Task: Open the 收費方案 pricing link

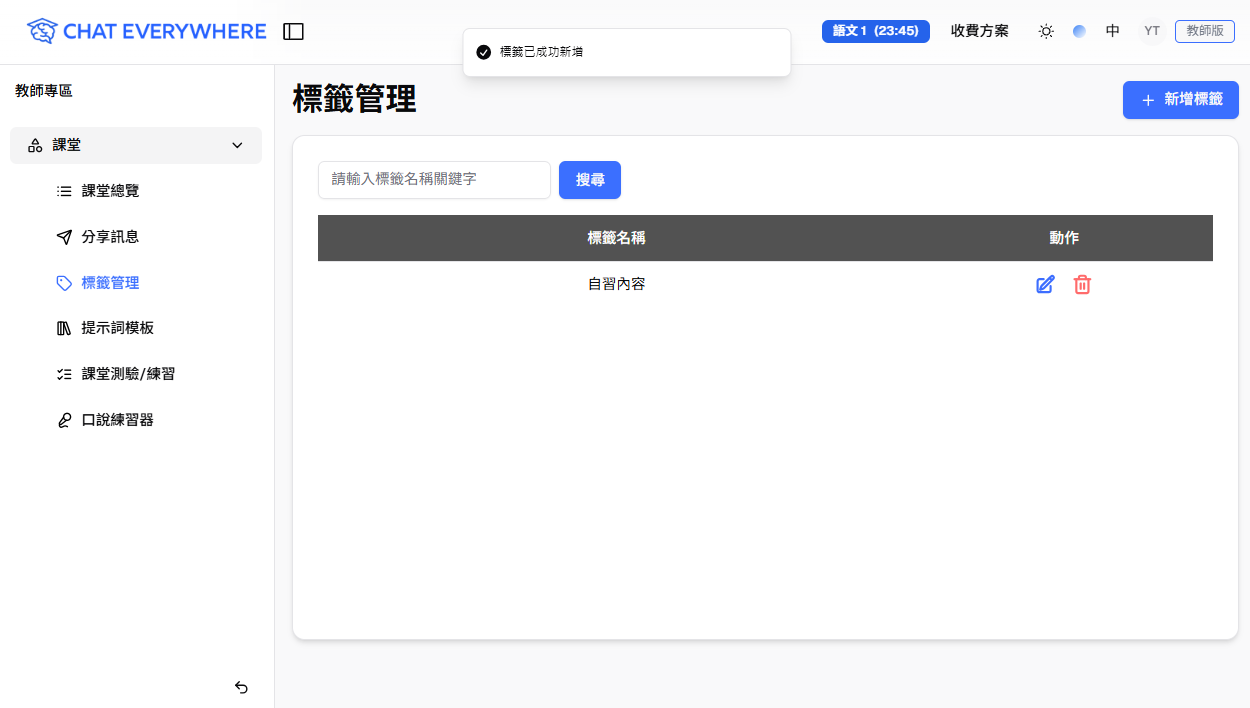Action: tap(980, 31)
